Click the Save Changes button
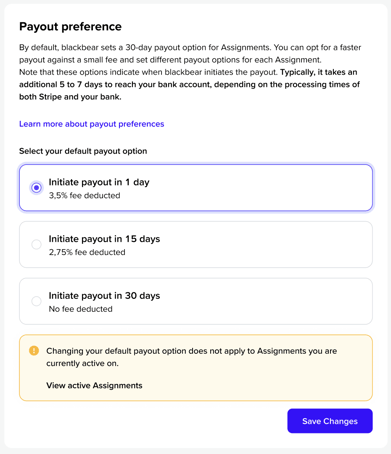This screenshot has height=454, width=391. [x=330, y=421]
